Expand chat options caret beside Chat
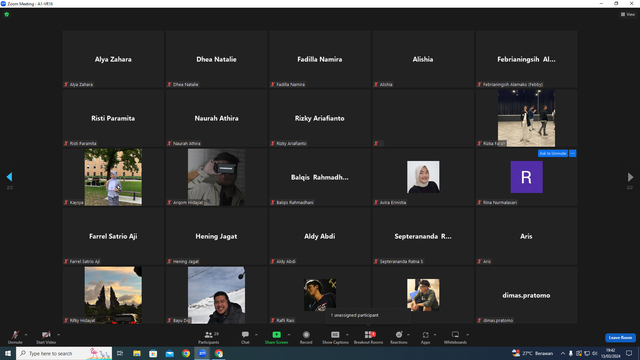 tap(256, 335)
